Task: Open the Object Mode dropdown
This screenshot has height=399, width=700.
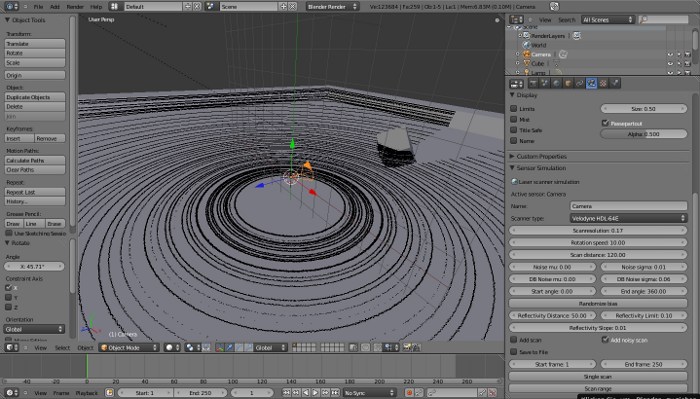Action: click(129, 347)
